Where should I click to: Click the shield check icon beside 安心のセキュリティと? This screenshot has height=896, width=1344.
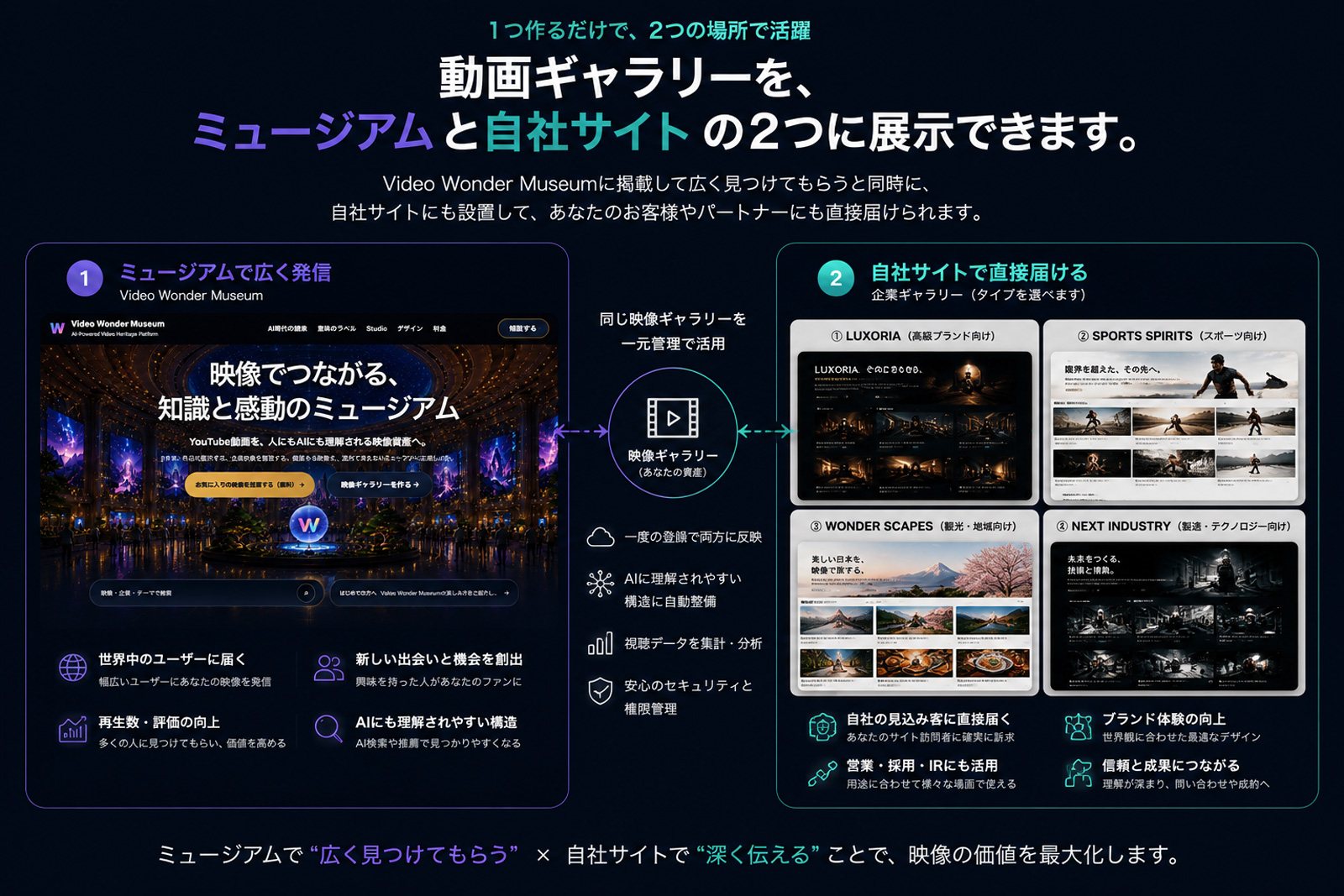tap(600, 690)
